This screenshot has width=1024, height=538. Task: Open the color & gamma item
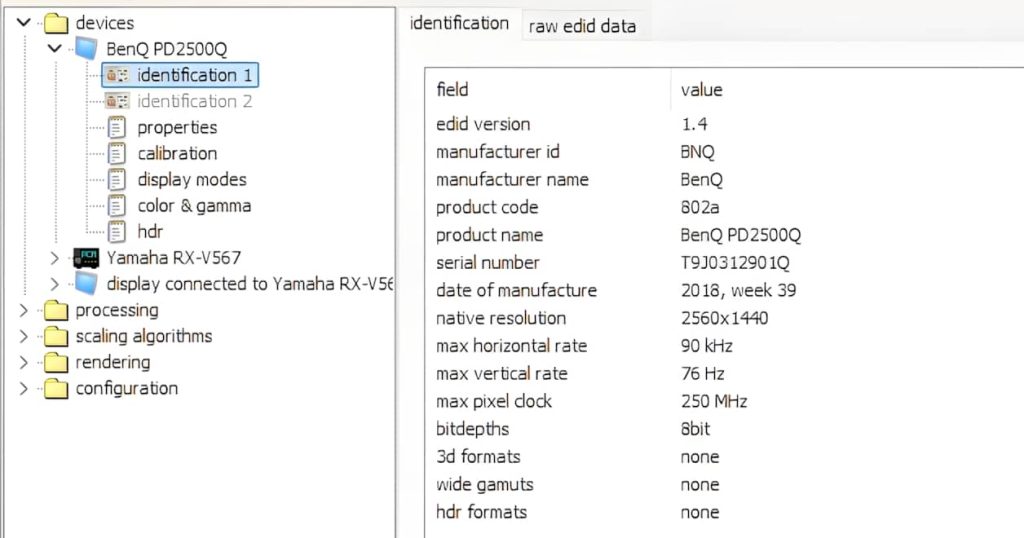(x=194, y=205)
